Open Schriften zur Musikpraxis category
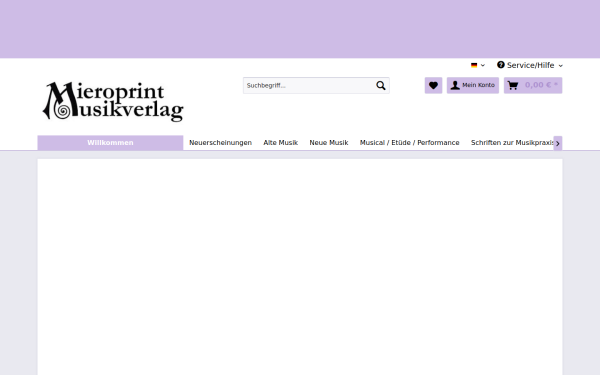The width and height of the screenshot is (600, 375). point(512,143)
